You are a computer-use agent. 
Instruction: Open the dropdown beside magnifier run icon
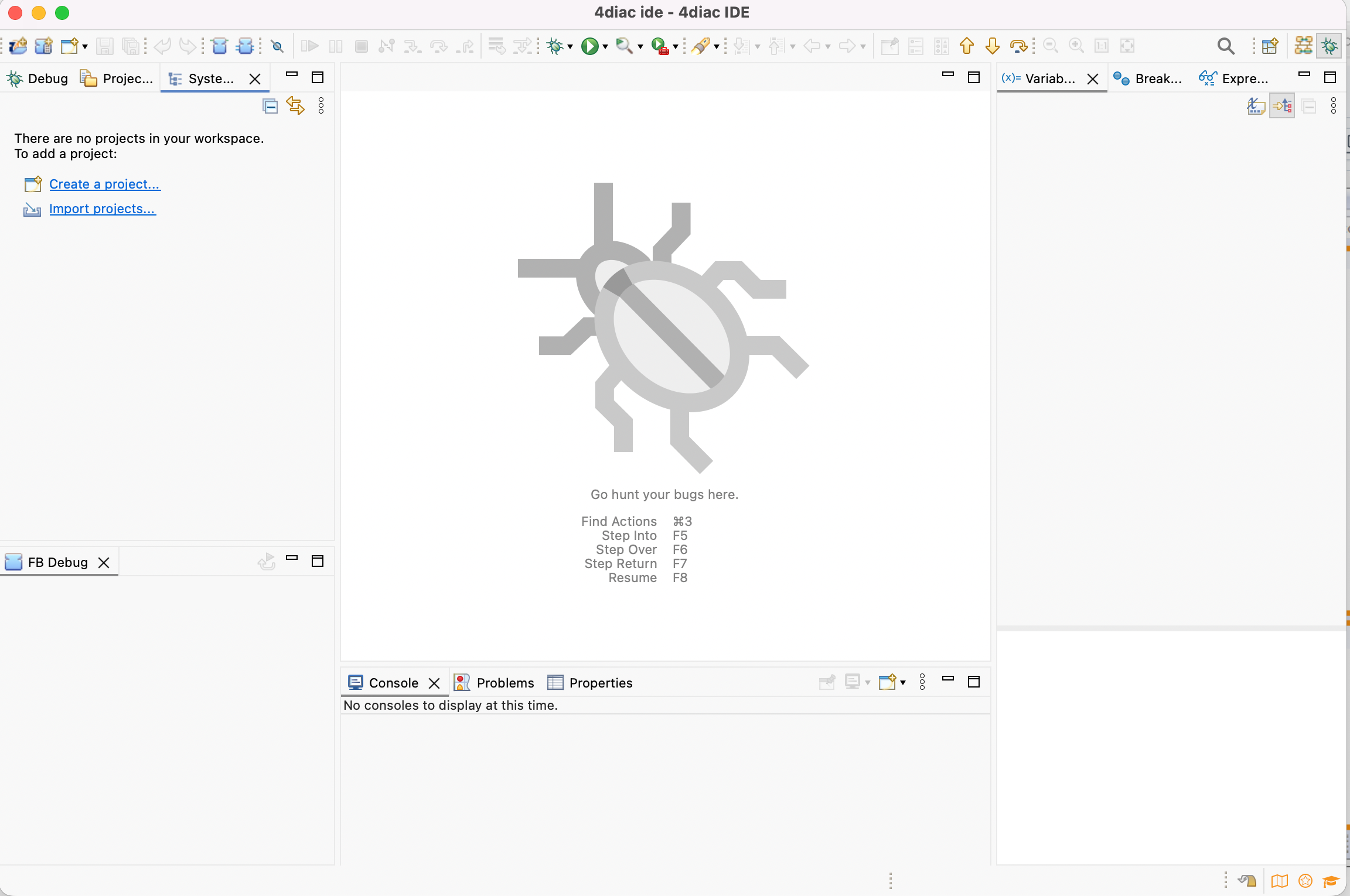click(640, 46)
